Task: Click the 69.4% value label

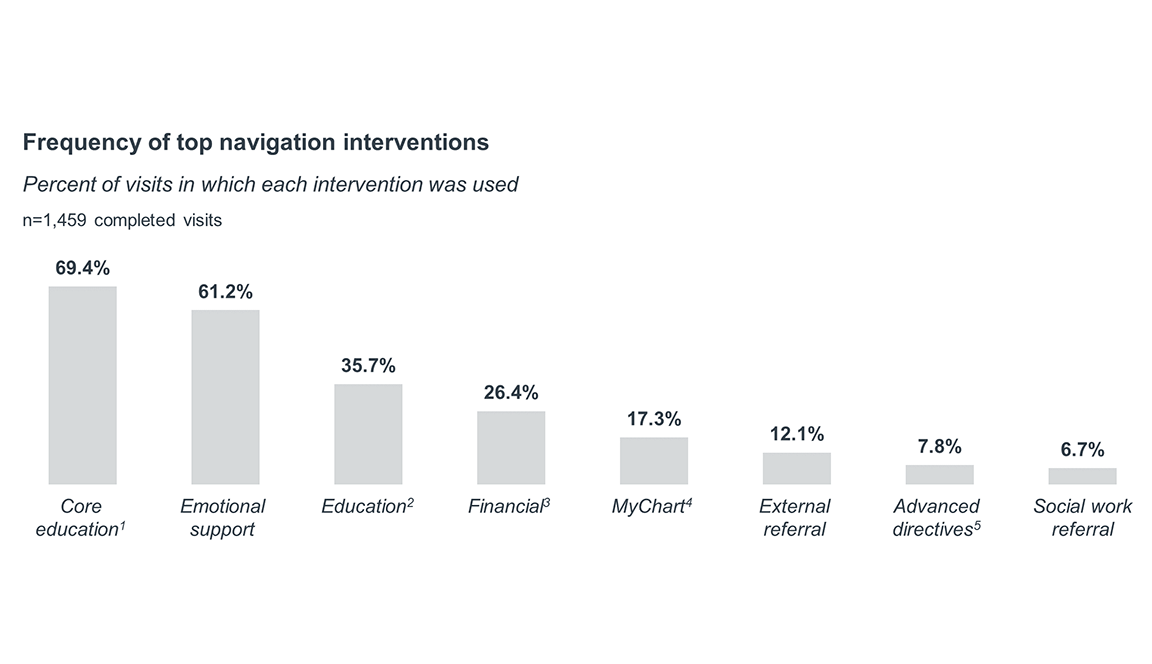Action: click(x=82, y=268)
